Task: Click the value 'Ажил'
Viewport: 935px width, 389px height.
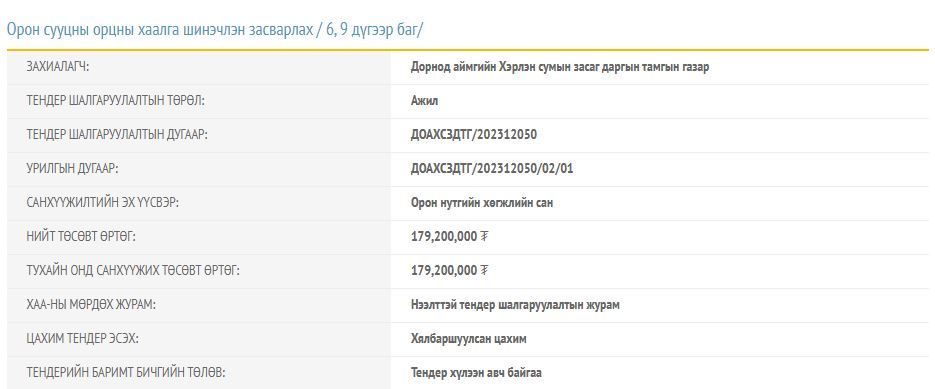Action: coord(425,101)
